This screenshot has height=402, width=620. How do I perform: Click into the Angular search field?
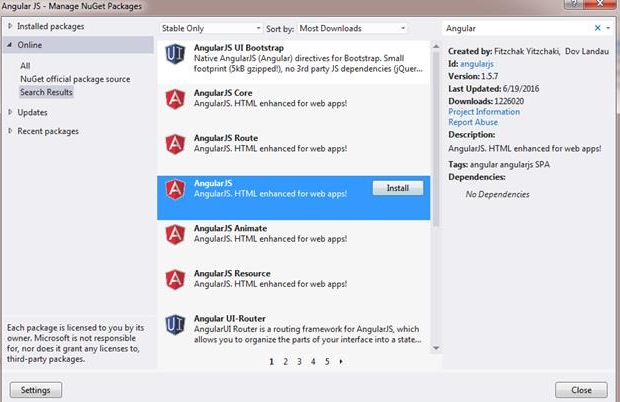point(518,28)
